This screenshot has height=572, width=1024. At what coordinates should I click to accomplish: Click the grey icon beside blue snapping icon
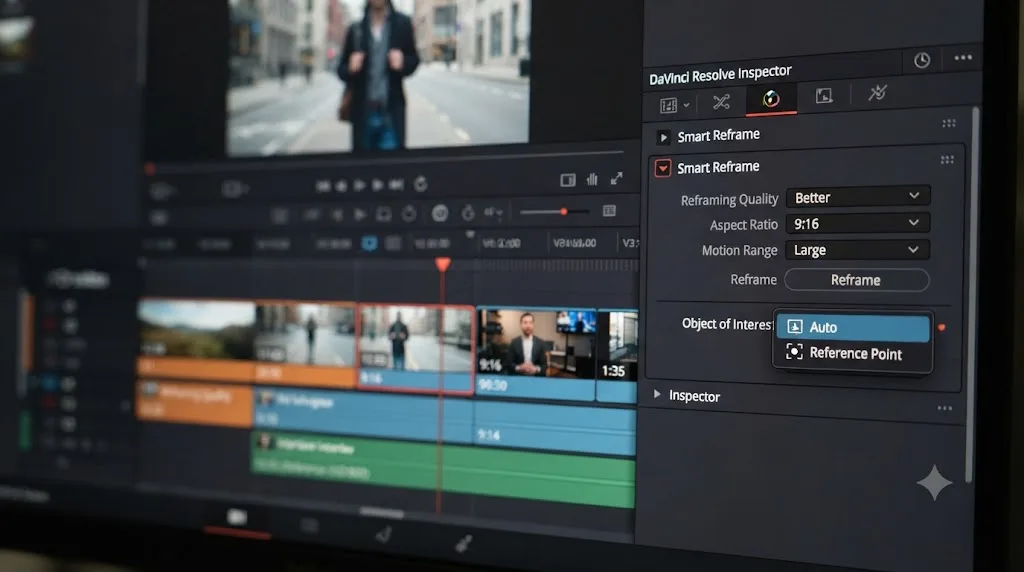393,244
